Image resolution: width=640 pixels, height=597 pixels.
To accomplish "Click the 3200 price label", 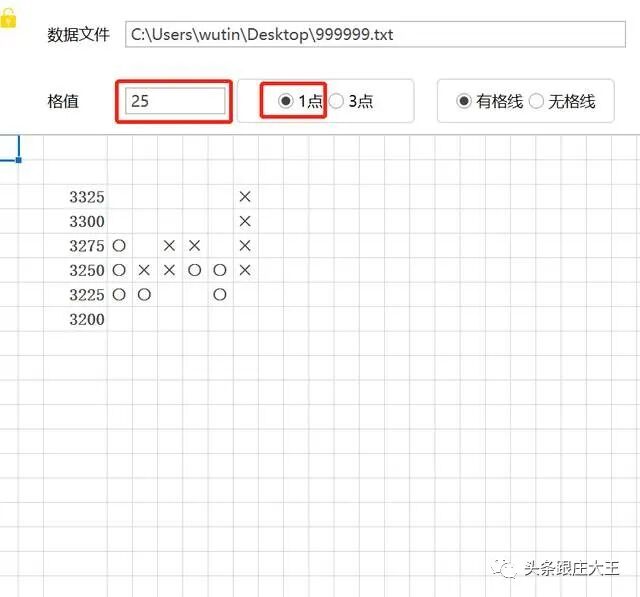I will point(87,320).
